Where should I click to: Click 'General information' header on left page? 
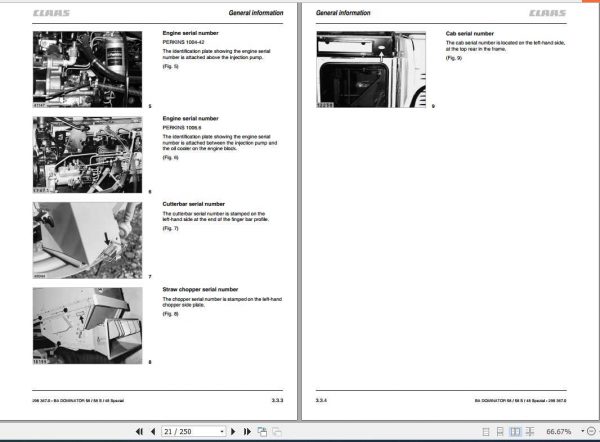[x=256, y=13]
